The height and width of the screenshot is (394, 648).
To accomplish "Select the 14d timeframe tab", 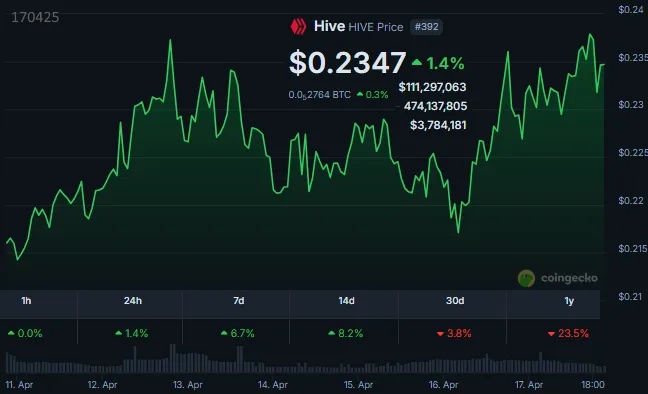I will point(346,301).
